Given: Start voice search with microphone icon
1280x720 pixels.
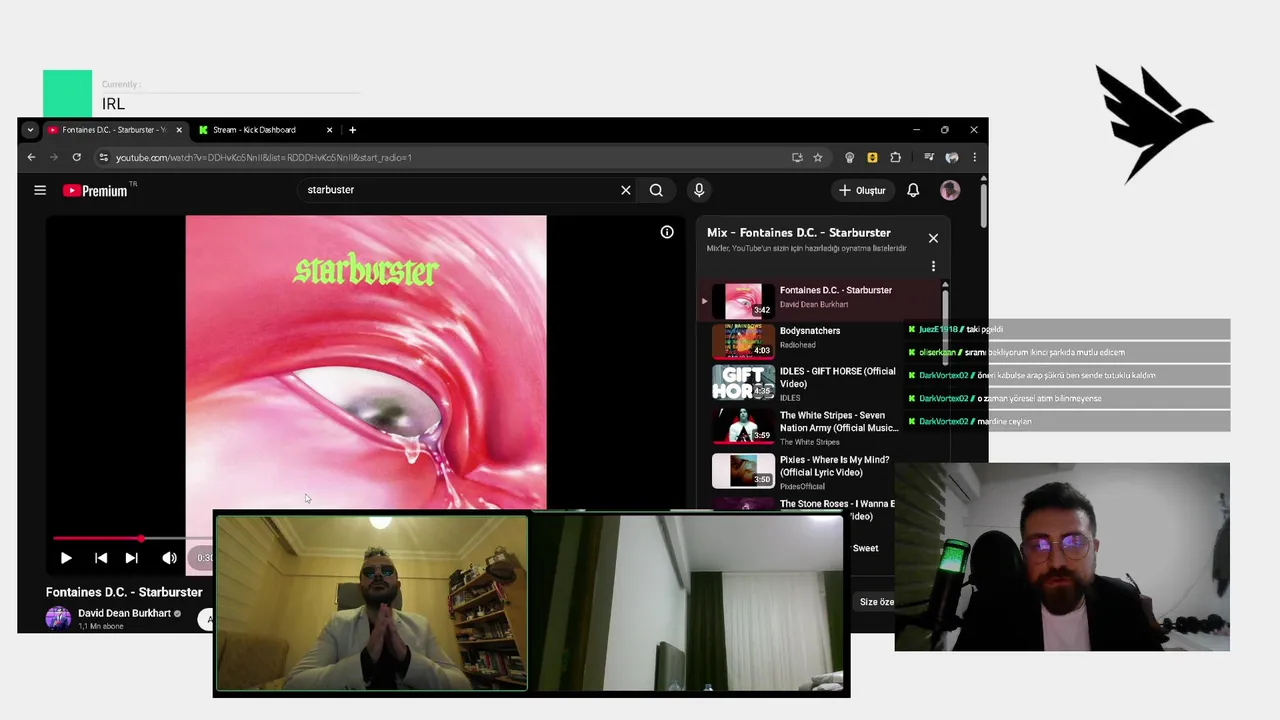Looking at the screenshot, I should pos(699,190).
